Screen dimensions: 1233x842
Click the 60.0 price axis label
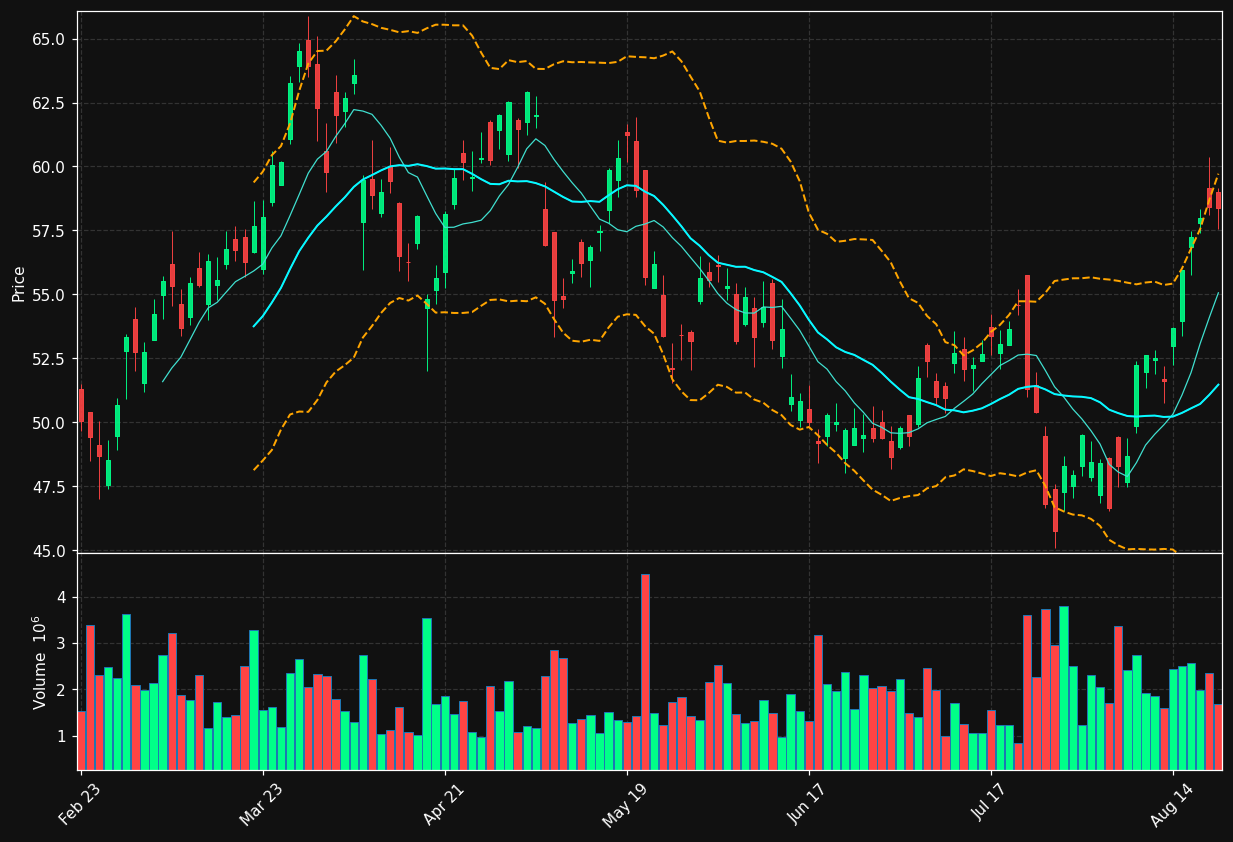(48, 167)
